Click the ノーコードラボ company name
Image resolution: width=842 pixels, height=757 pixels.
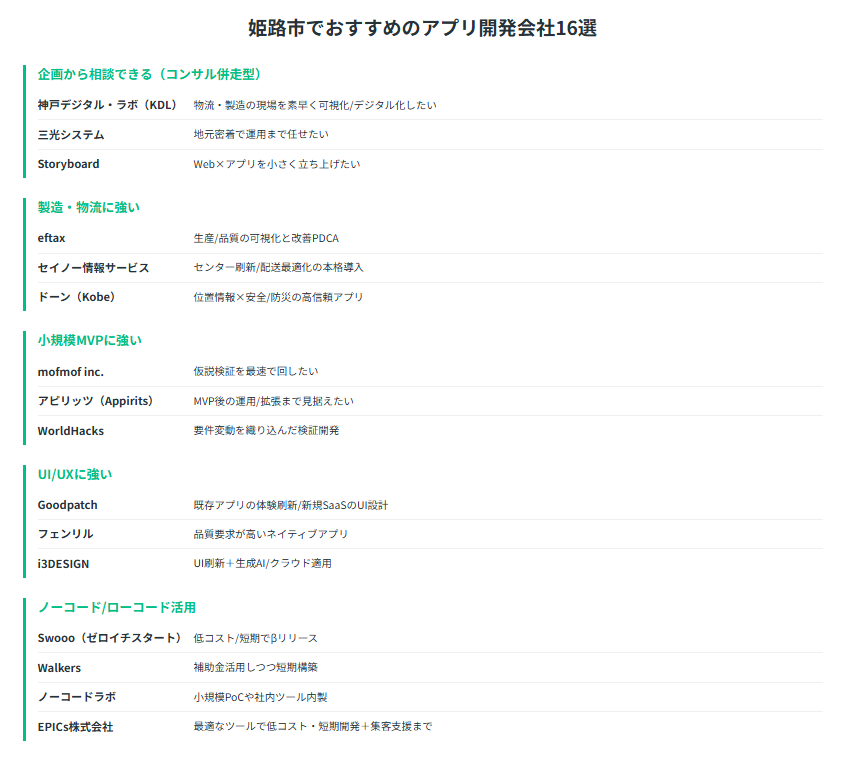pyautogui.click(x=77, y=697)
